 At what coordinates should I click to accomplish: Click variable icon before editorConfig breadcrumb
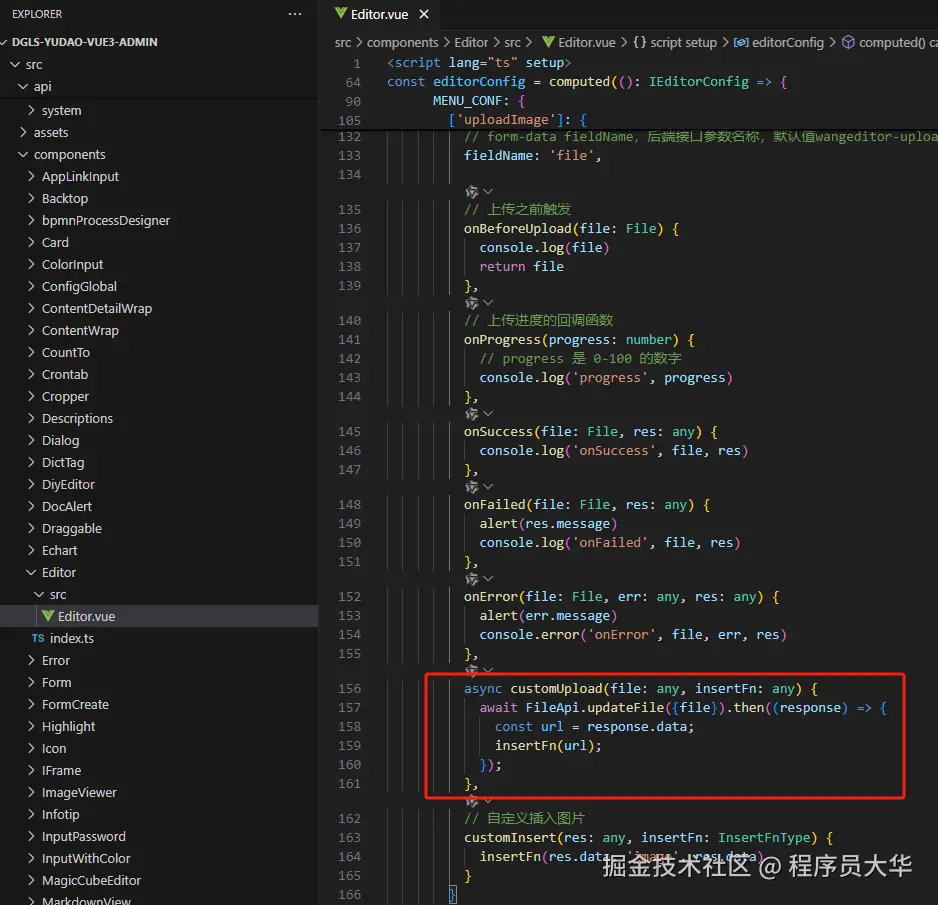point(741,42)
